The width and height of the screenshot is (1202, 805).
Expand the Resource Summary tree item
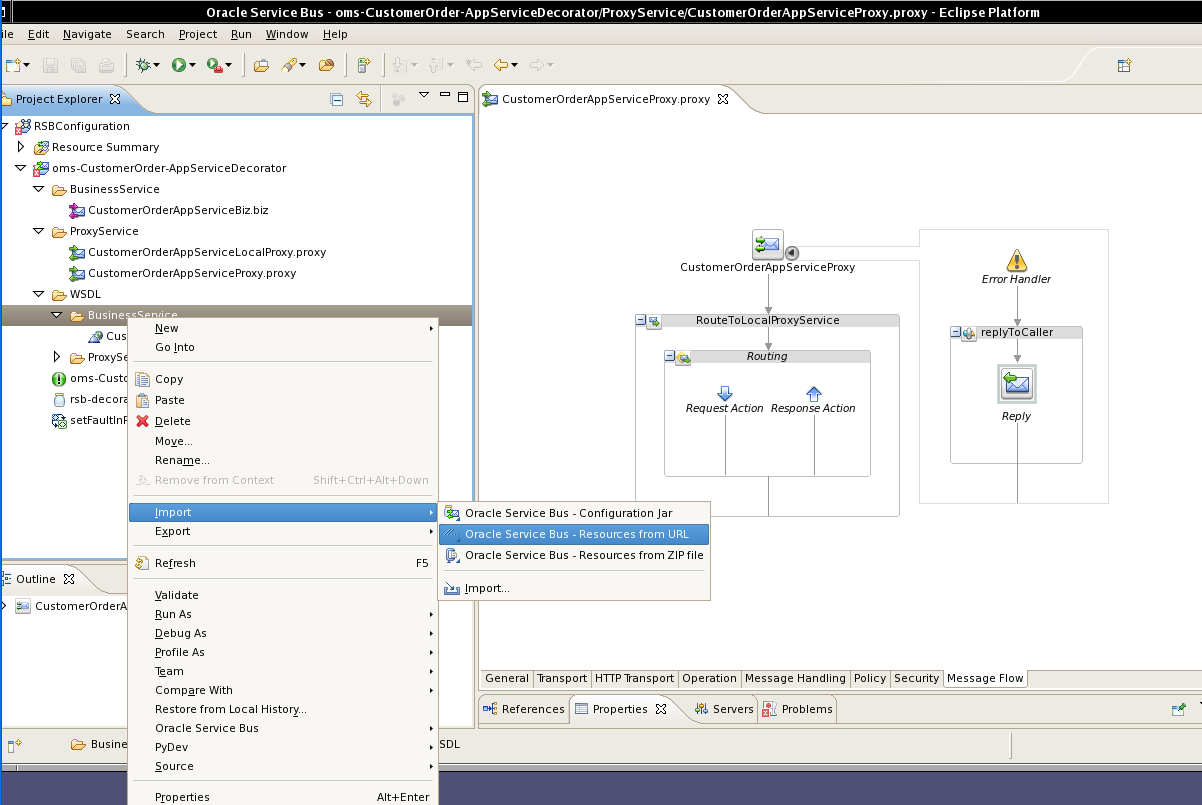[21, 147]
